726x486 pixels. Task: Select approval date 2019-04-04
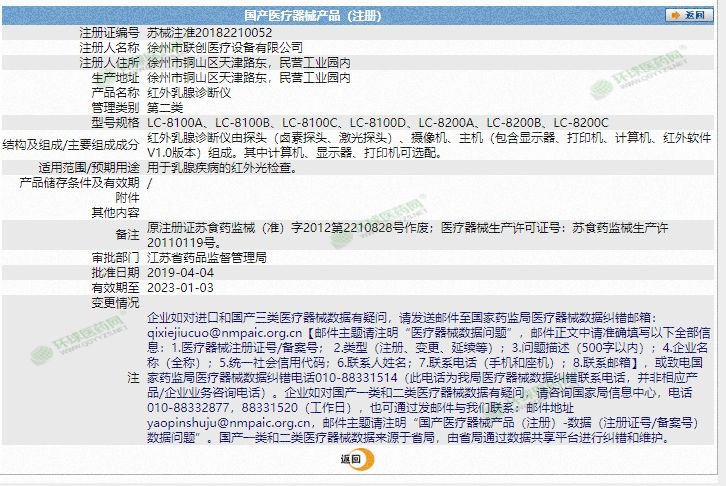(x=181, y=273)
